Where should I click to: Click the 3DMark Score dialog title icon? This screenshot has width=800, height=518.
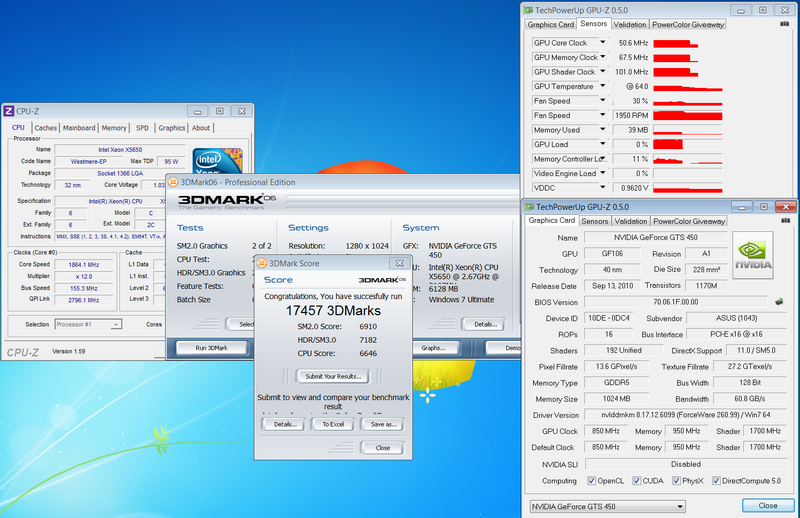262,263
